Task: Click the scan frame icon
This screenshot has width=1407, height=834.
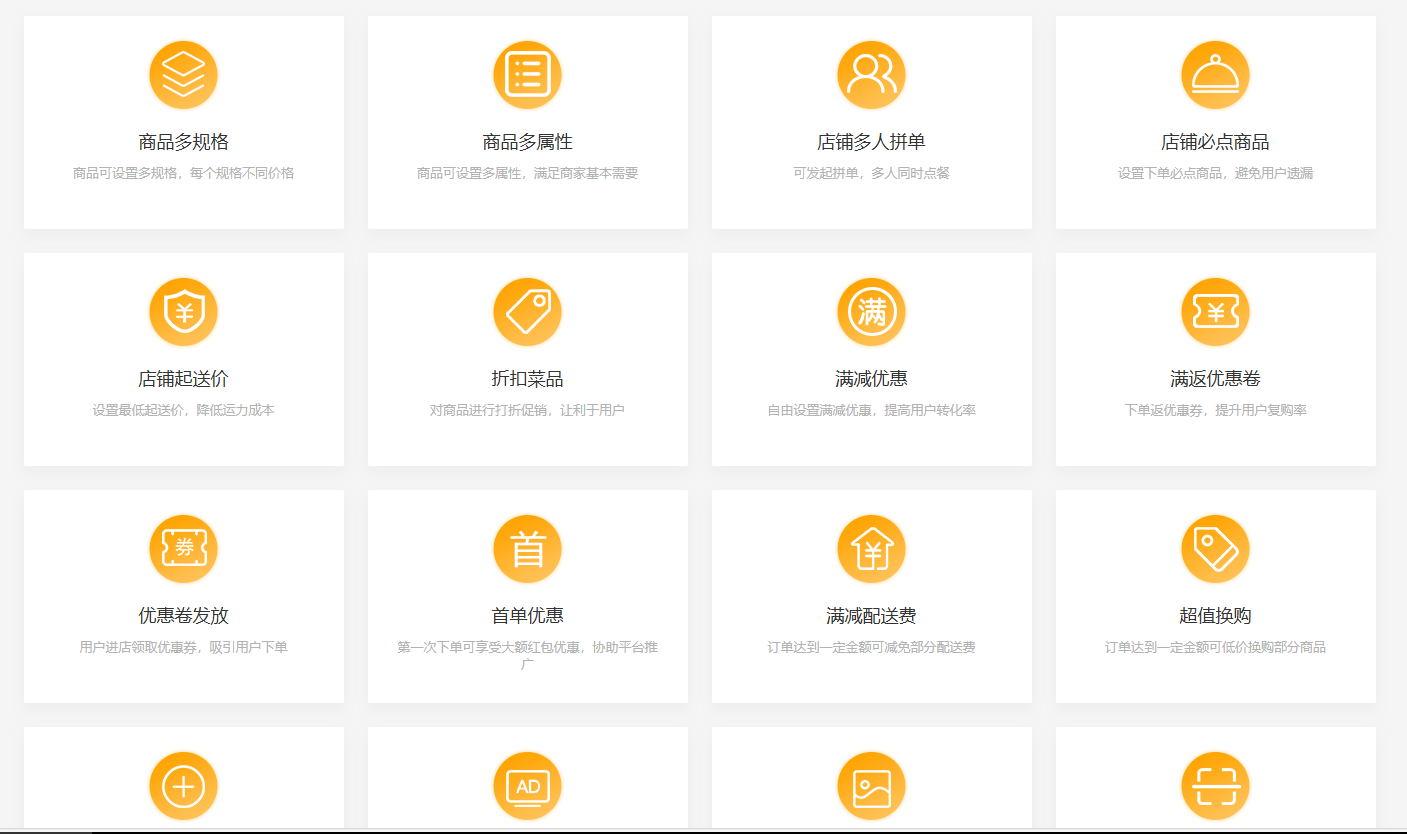Action: coord(1215,786)
